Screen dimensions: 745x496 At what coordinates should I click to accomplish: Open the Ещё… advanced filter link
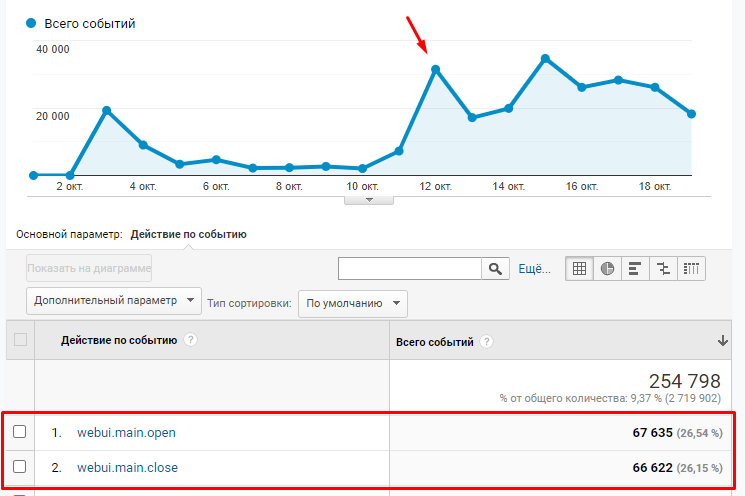click(535, 269)
